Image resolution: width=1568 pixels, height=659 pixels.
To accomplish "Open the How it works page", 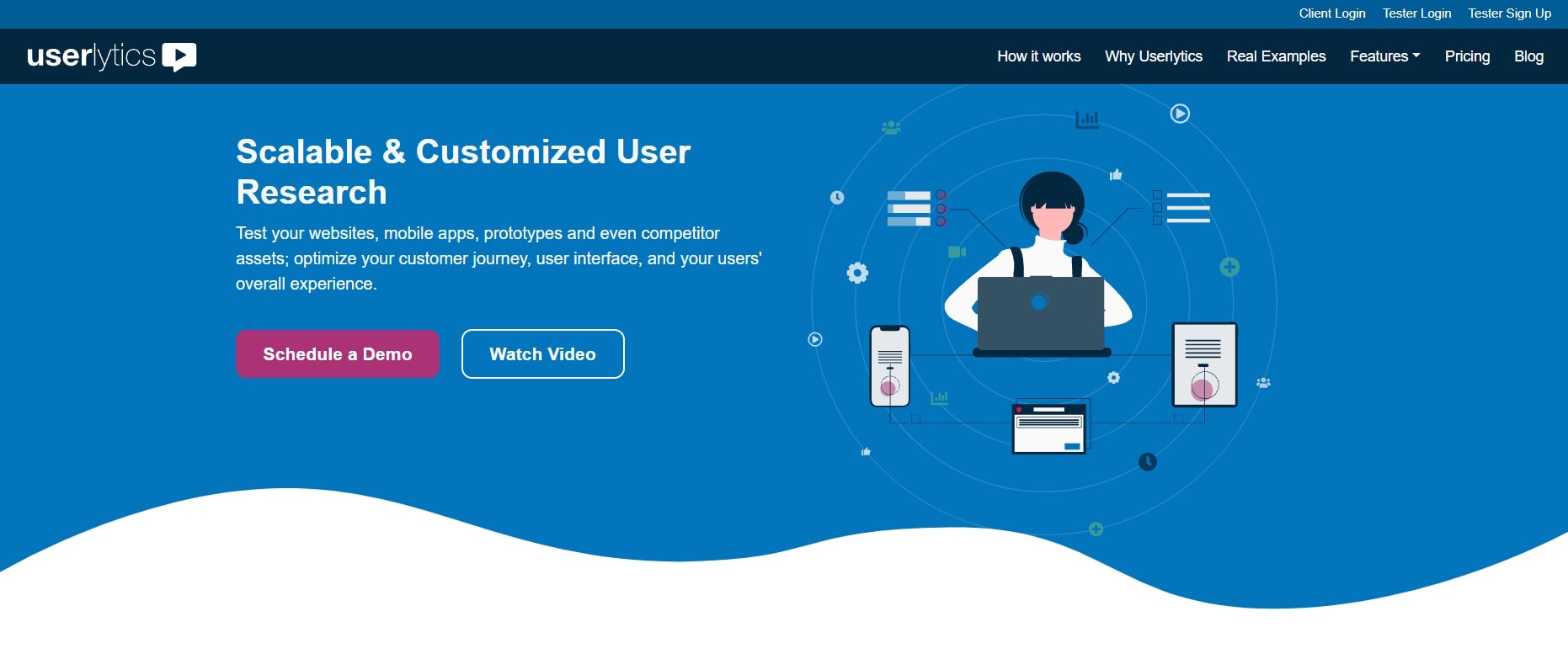I will pyautogui.click(x=1038, y=56).
